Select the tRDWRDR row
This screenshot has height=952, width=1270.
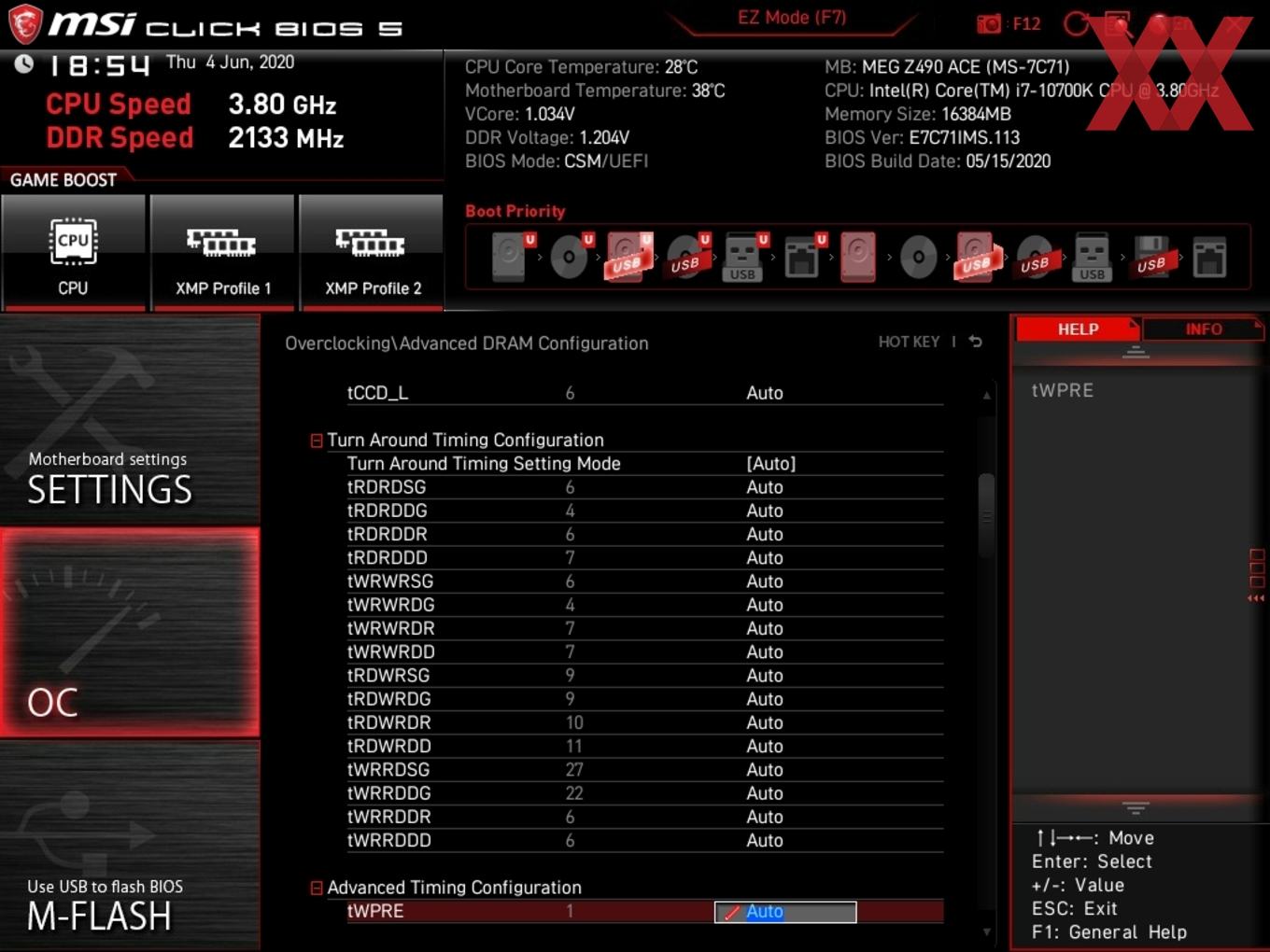click(x=644, y=722)
